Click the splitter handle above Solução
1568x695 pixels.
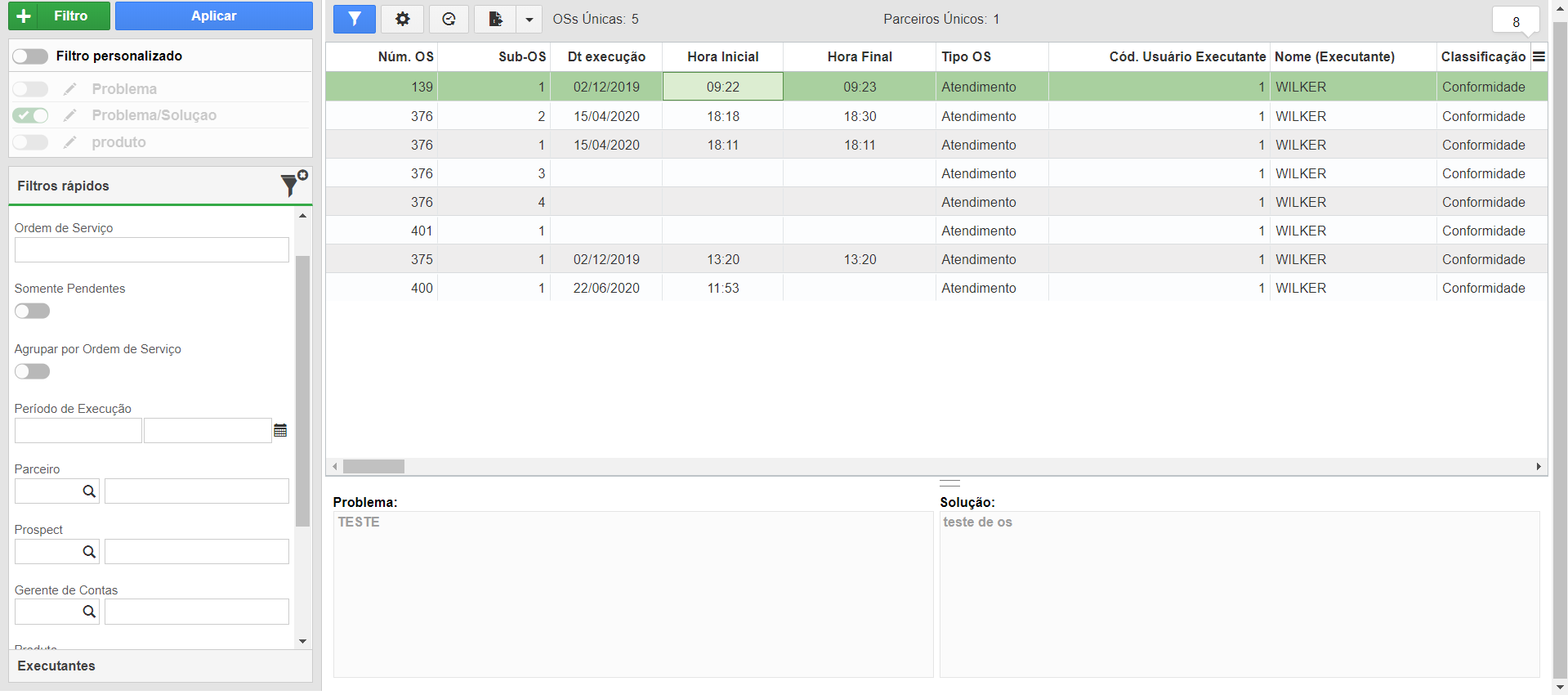tap(949, 483)
